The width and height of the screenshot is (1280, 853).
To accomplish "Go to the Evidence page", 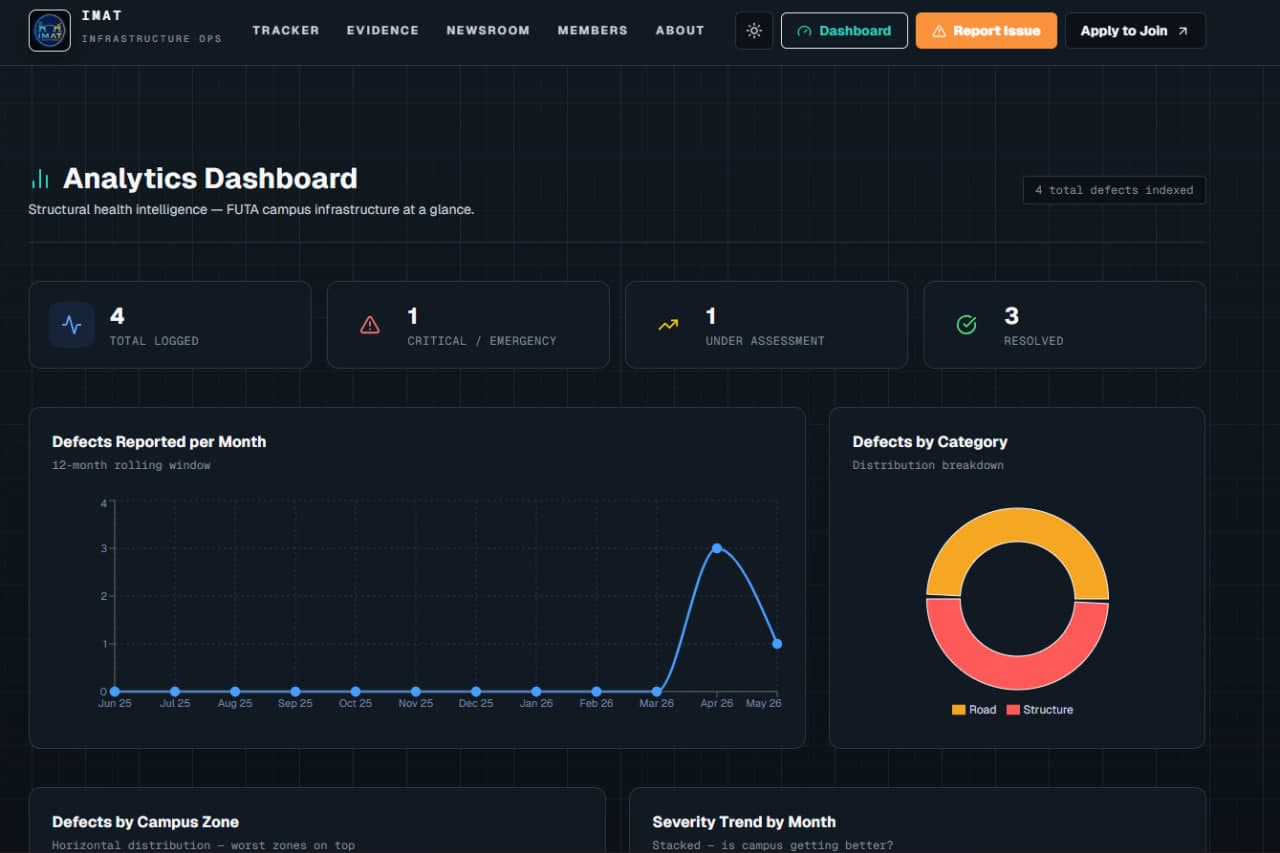I will pyautogui.click(x=383, y=31).
